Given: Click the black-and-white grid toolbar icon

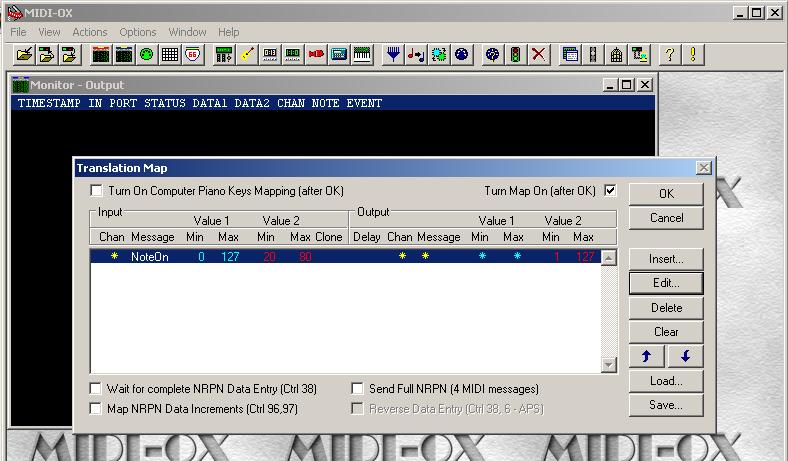Looking at the screenshot, I should pyautogui.click(x=170, y=54).
